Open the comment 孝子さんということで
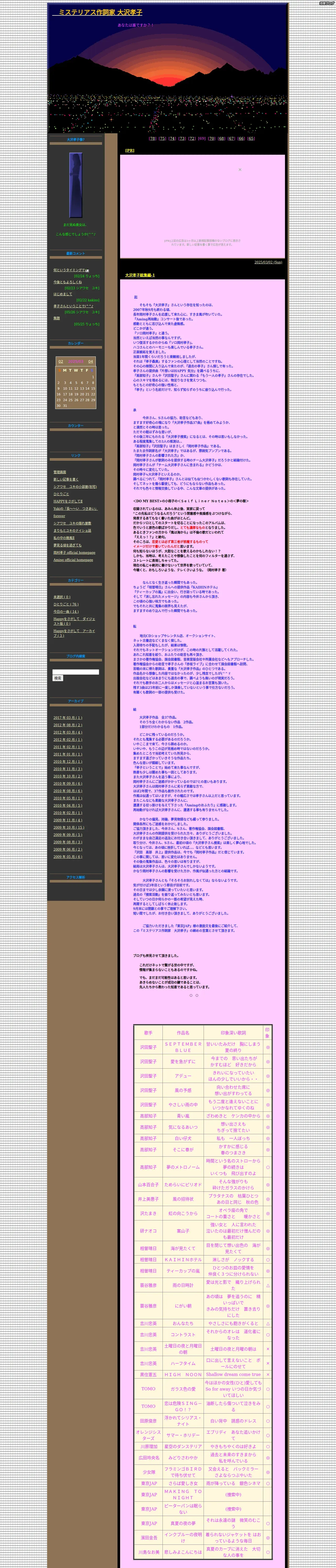The height and width of the screenshot is (1568, 336). 73,306
